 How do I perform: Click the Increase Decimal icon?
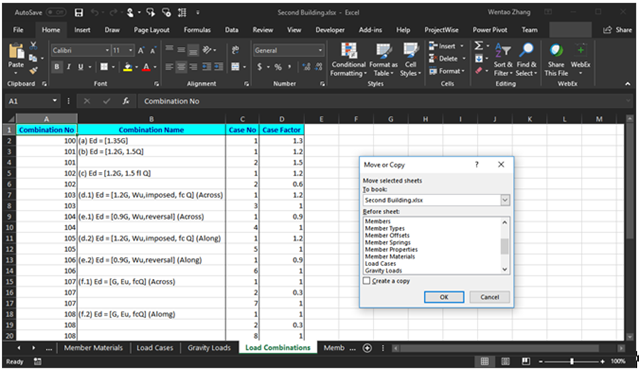tap(306, 67)
